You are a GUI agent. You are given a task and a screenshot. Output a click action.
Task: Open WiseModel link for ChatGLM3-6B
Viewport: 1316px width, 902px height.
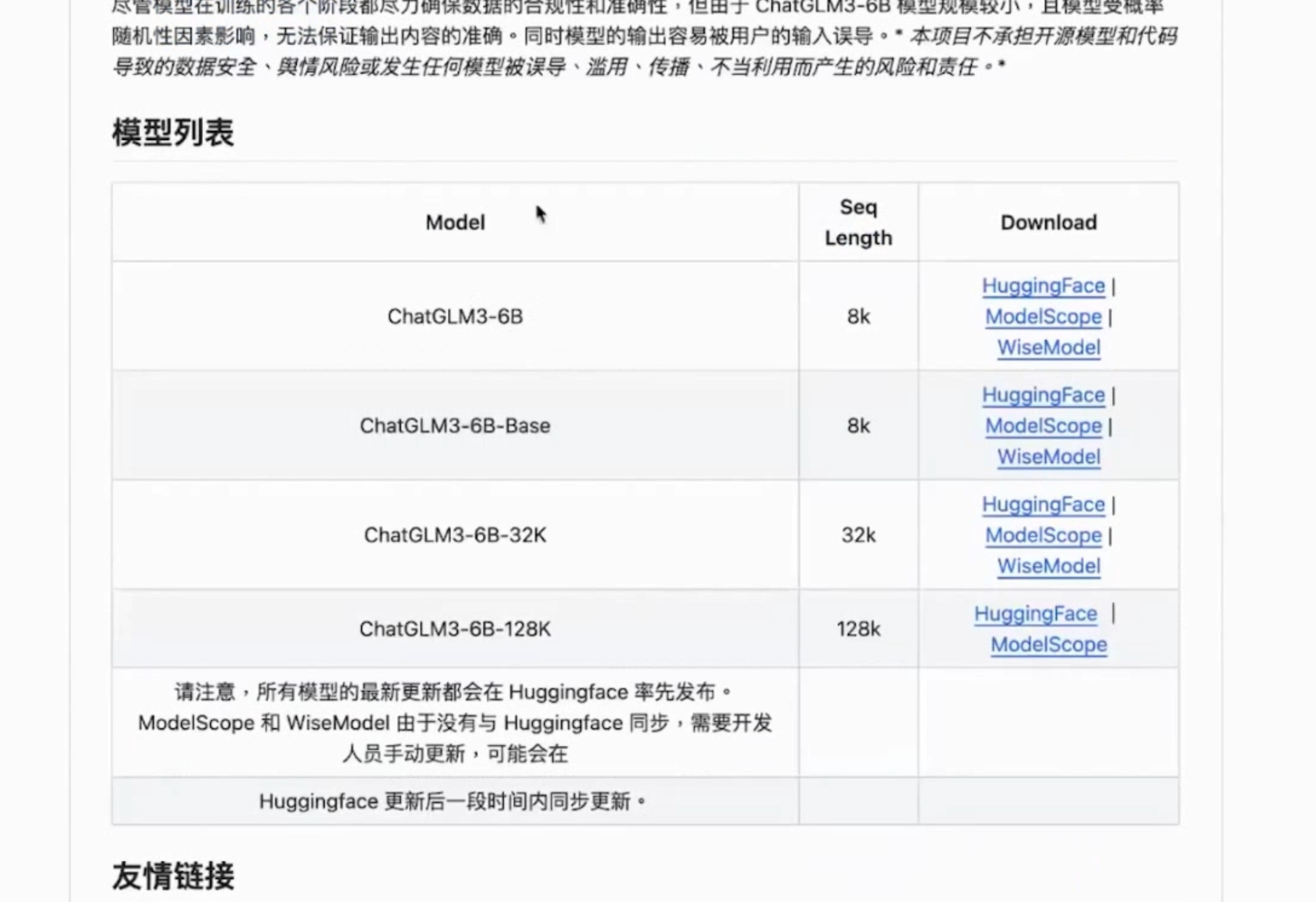point(1048,348)
